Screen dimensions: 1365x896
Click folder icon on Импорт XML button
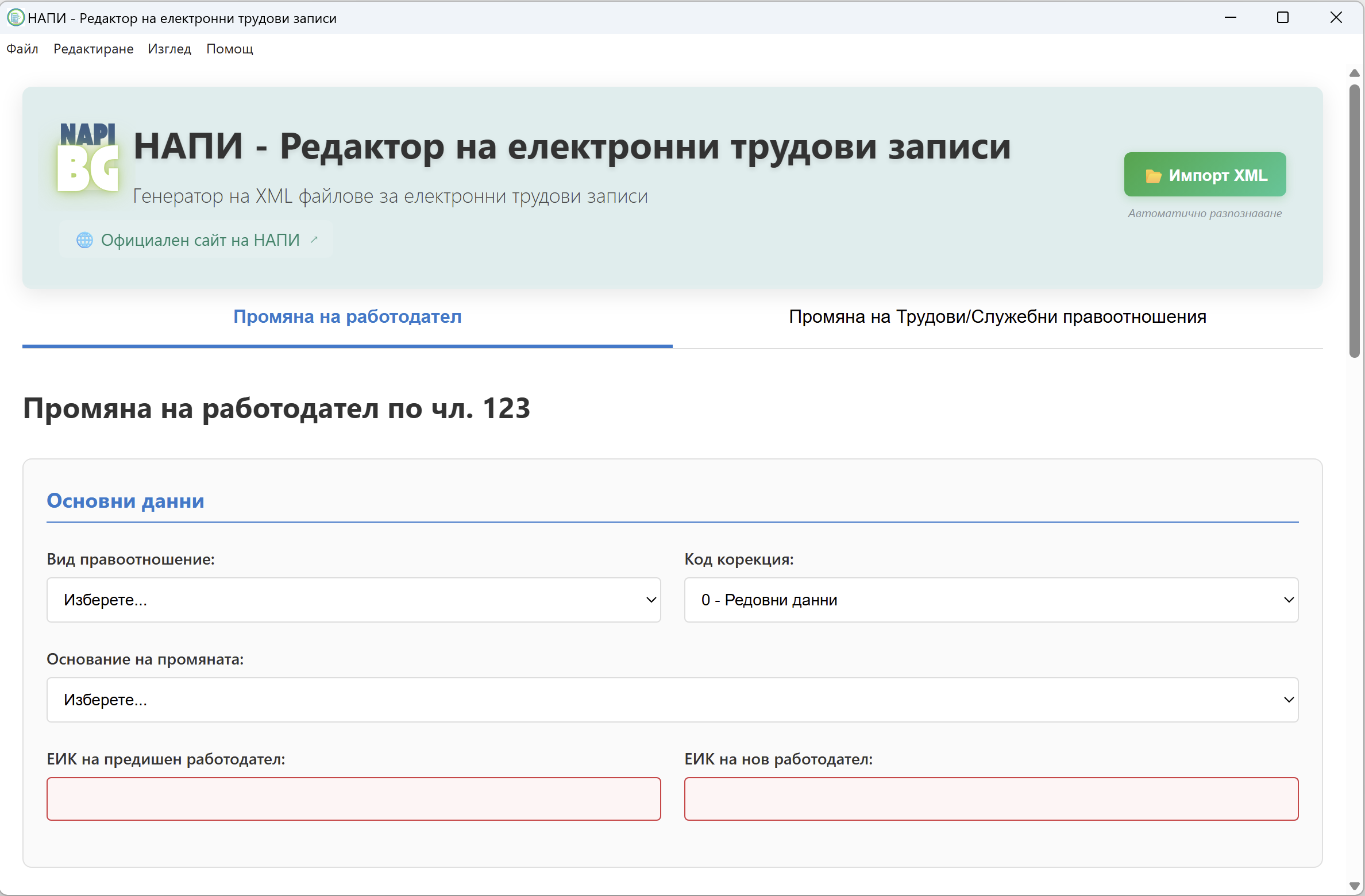coord(1153,176)
